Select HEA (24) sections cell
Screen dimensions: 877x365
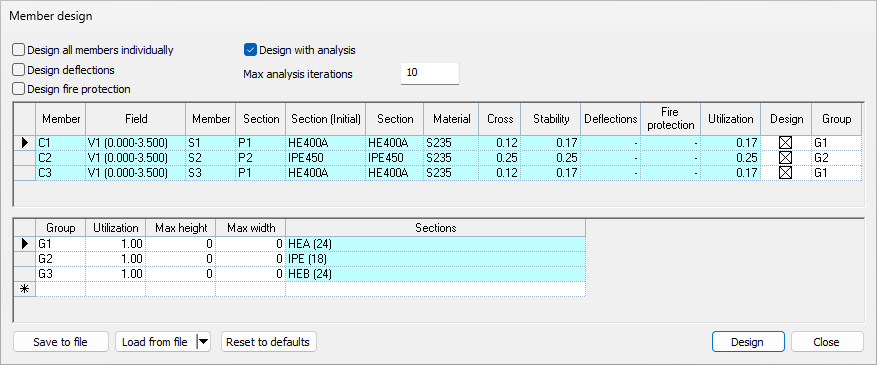pyautogui.click(x=436, y=244)
